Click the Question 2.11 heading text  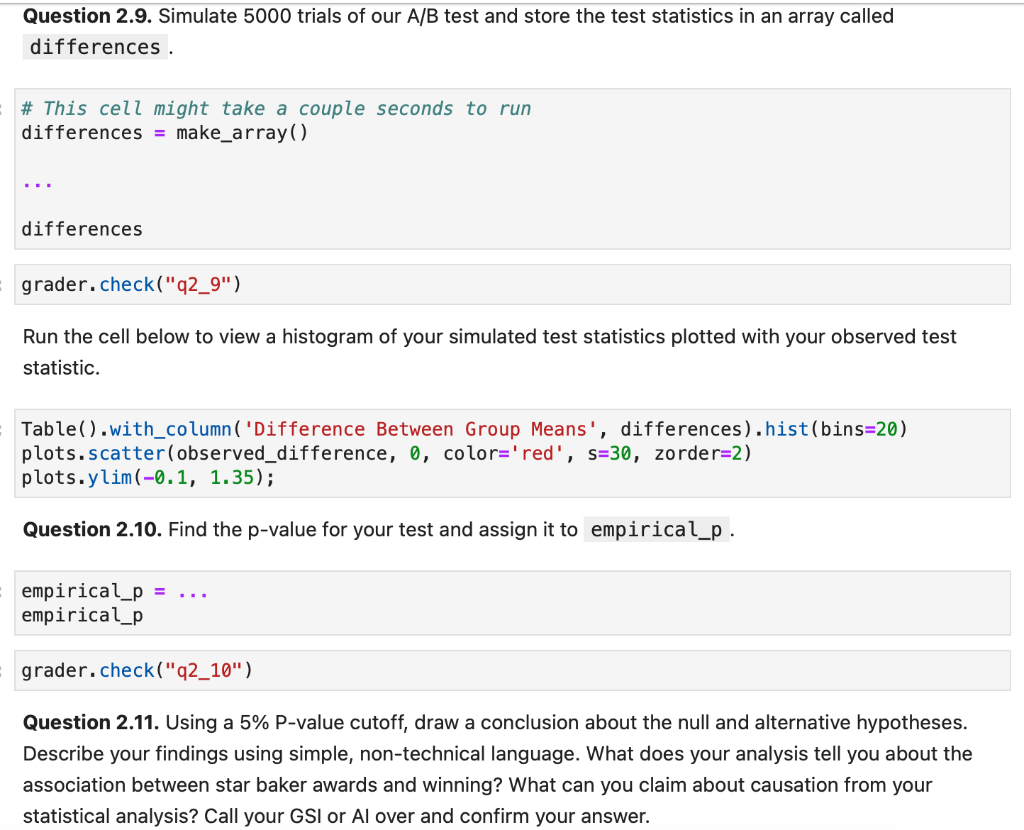[x=91, y=722]
